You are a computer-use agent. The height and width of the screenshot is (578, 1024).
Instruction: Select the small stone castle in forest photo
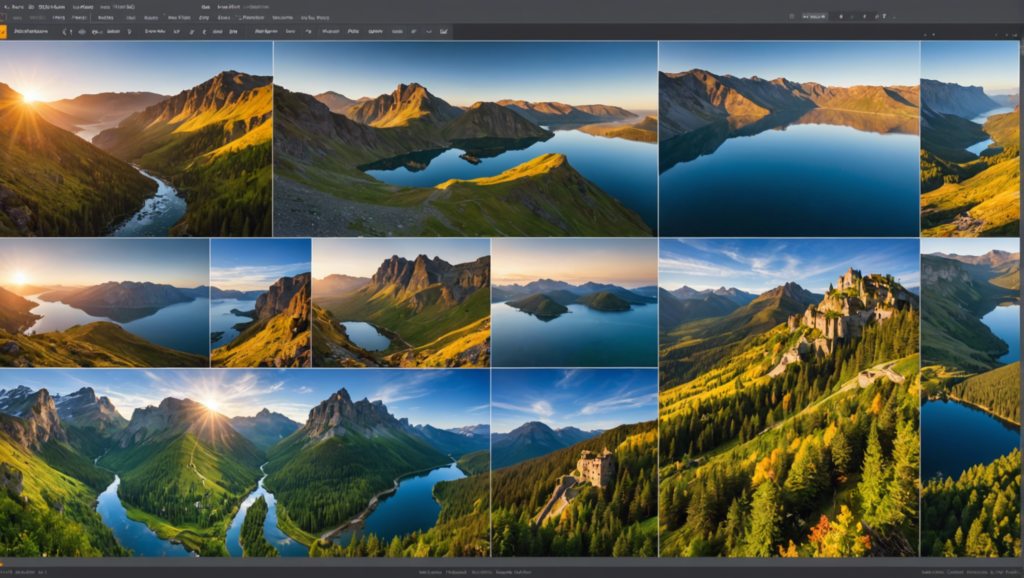tap(574, 463)
